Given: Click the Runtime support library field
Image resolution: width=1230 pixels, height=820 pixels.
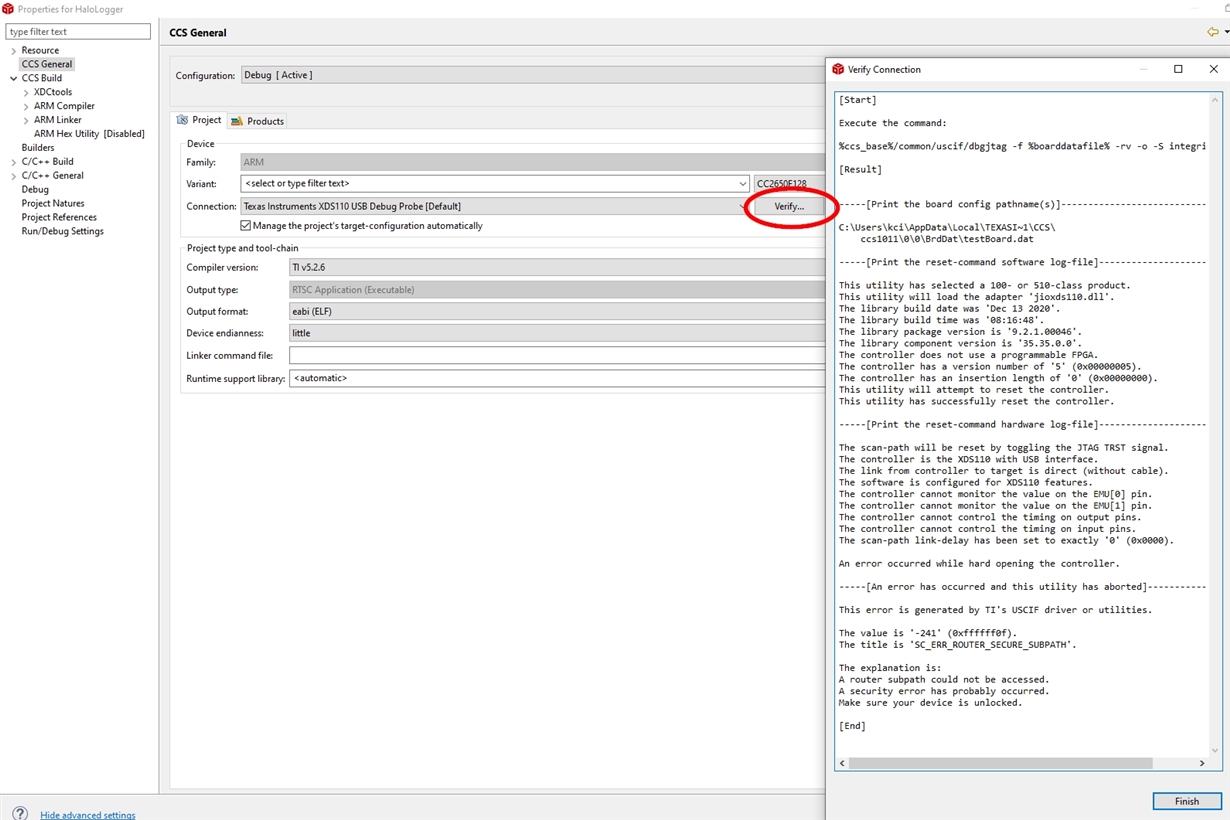Looking at the screenshot, I should click(x=557, y=378).
